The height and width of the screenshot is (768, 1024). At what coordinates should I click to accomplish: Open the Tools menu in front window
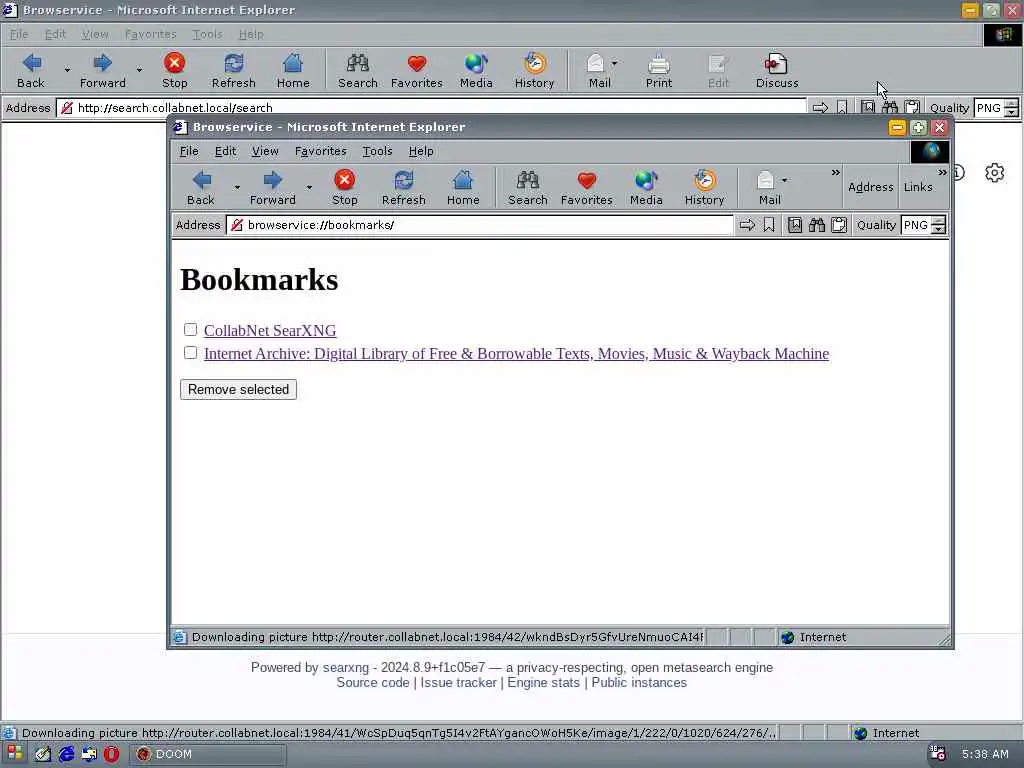click(x=377, y=152)
